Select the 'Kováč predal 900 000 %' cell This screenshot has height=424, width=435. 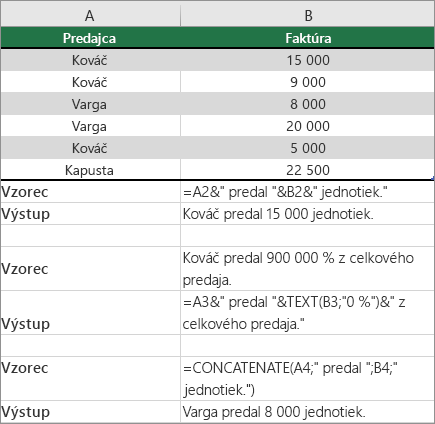pyautogui.click(x=307, y=269)
